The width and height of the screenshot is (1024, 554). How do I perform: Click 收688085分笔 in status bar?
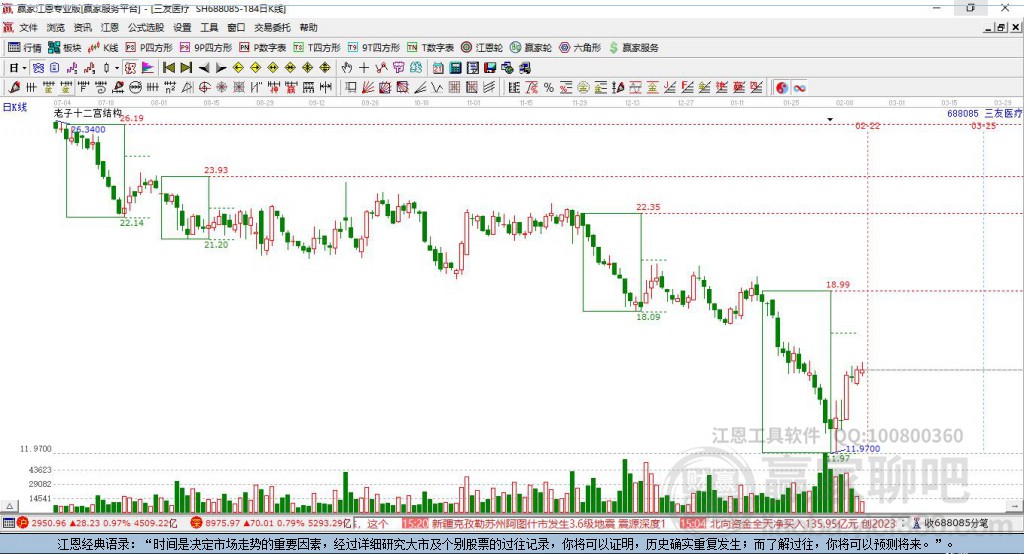955,523
